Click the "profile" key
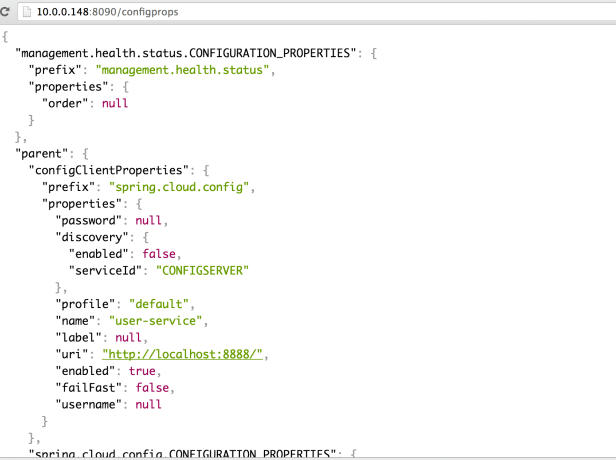Viewport: 616px width, 460px height. pyautogui.click(x=85, y=304)
